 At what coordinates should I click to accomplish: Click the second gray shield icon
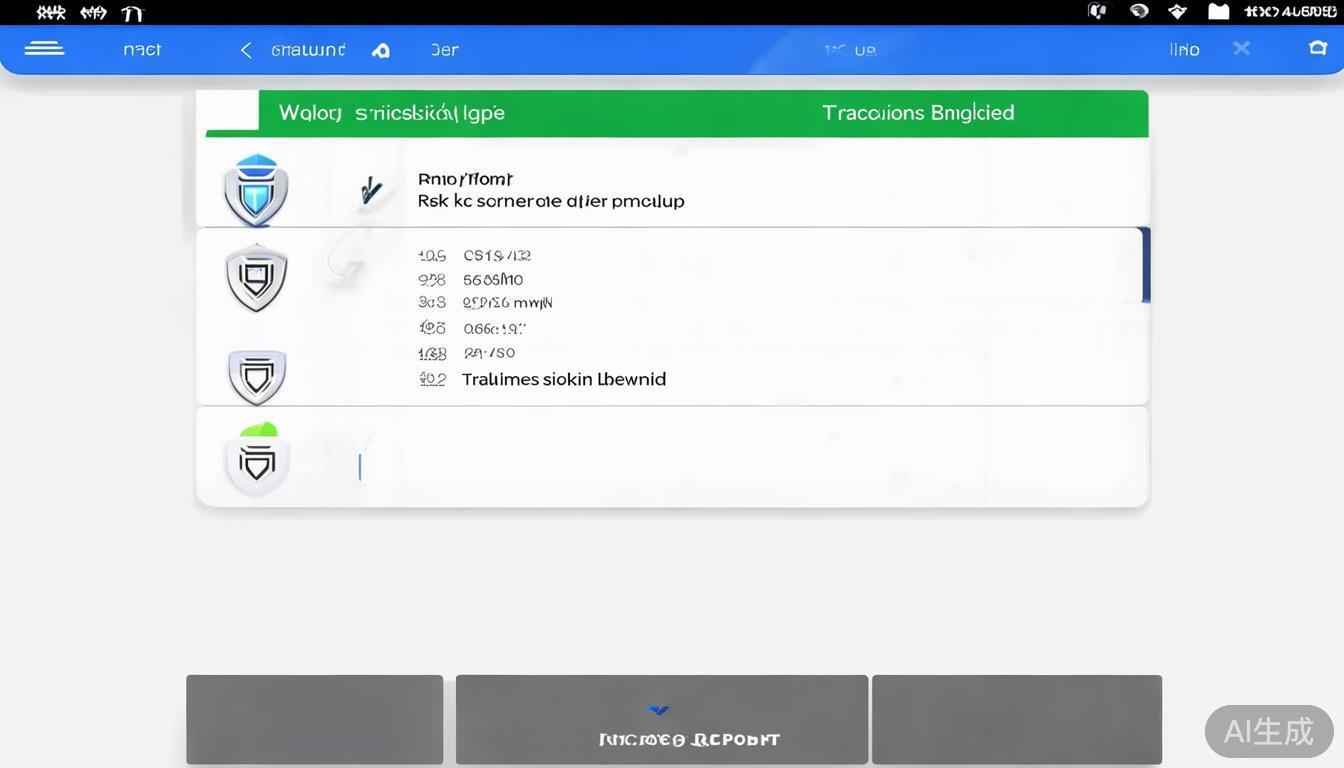click(257, 277)
